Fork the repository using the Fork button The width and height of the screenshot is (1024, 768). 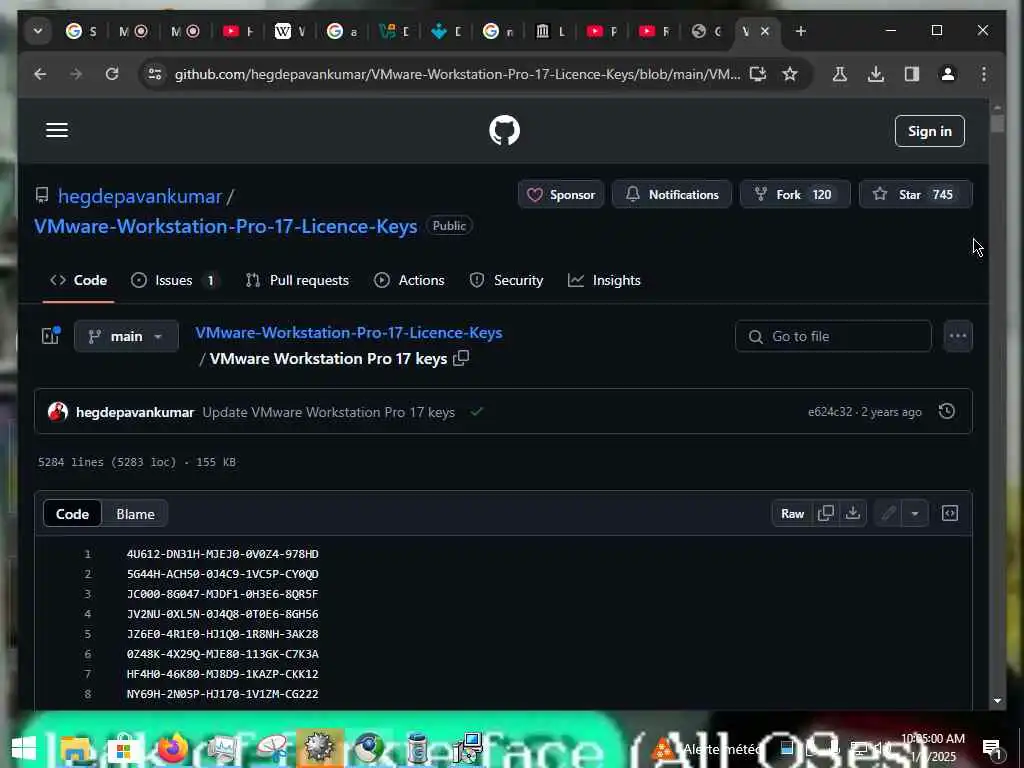(x=795, y=195)
